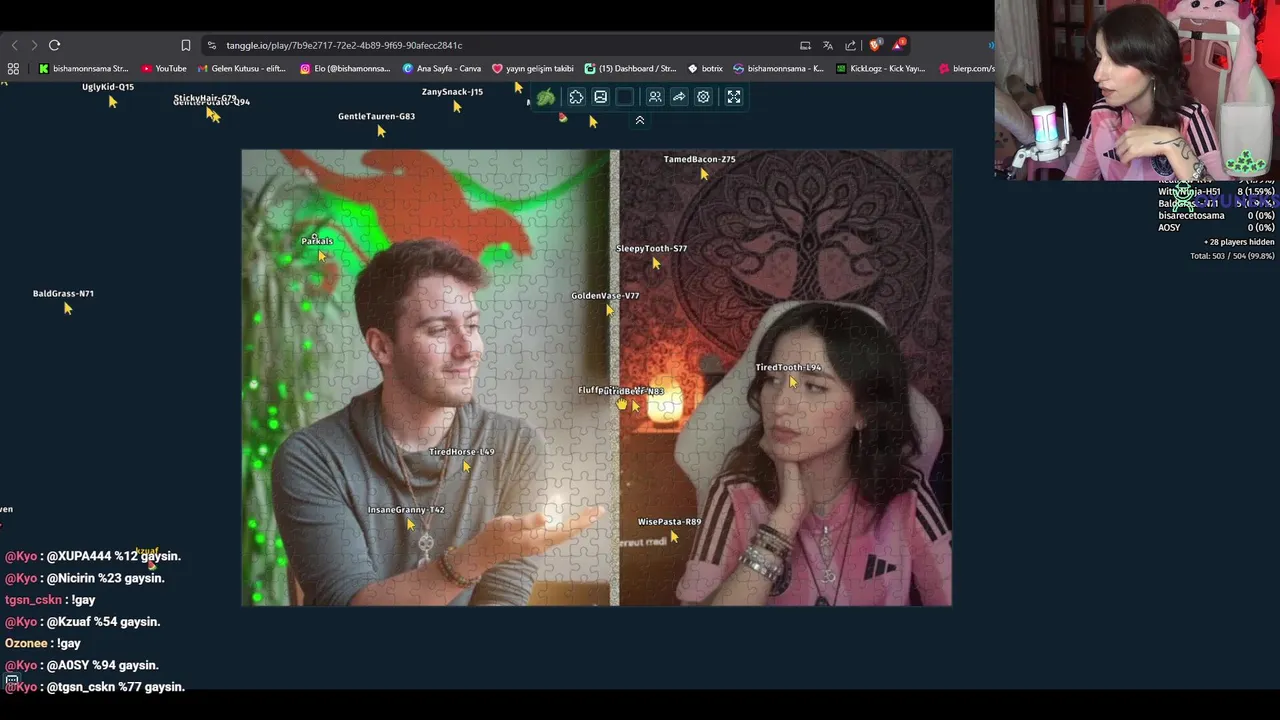Open the bookmarks apps grid icon

point(13,69)
